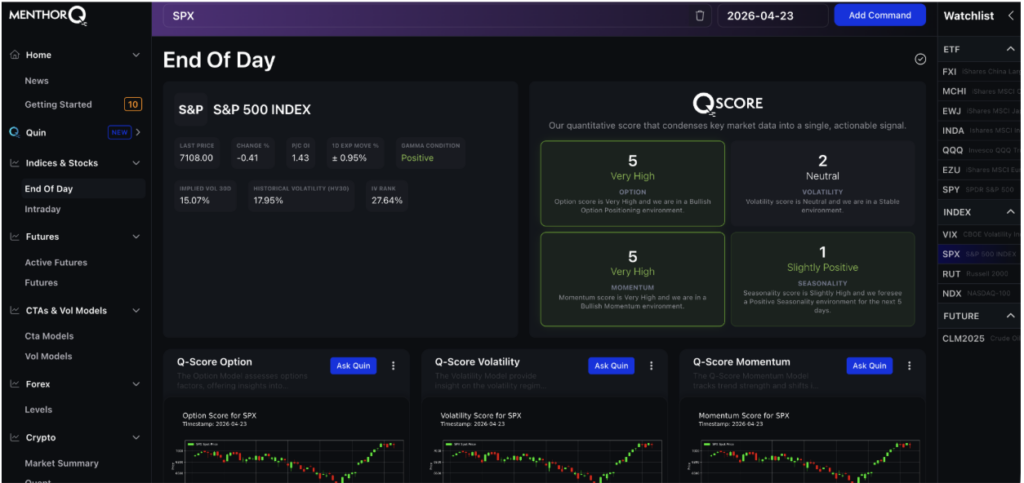The image size is (1024, 483).
Task: Open Forex Levels in the sidebar
Action: 39,410
